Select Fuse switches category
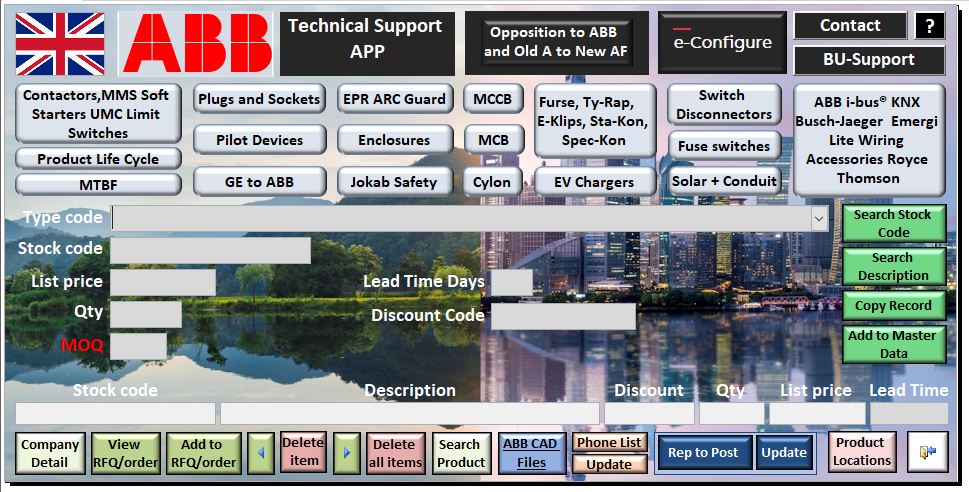The height and width of the screenshot is (492, 969). point(724,146)
